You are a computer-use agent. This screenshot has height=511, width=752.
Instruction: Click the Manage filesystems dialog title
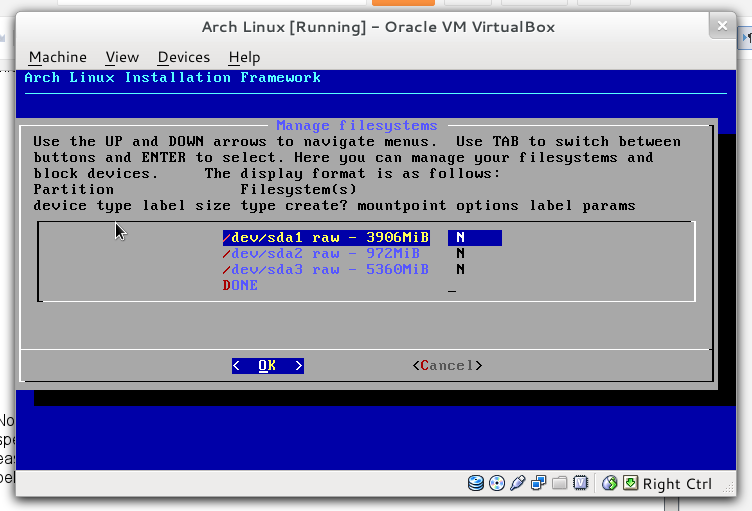tap(357, 126)
